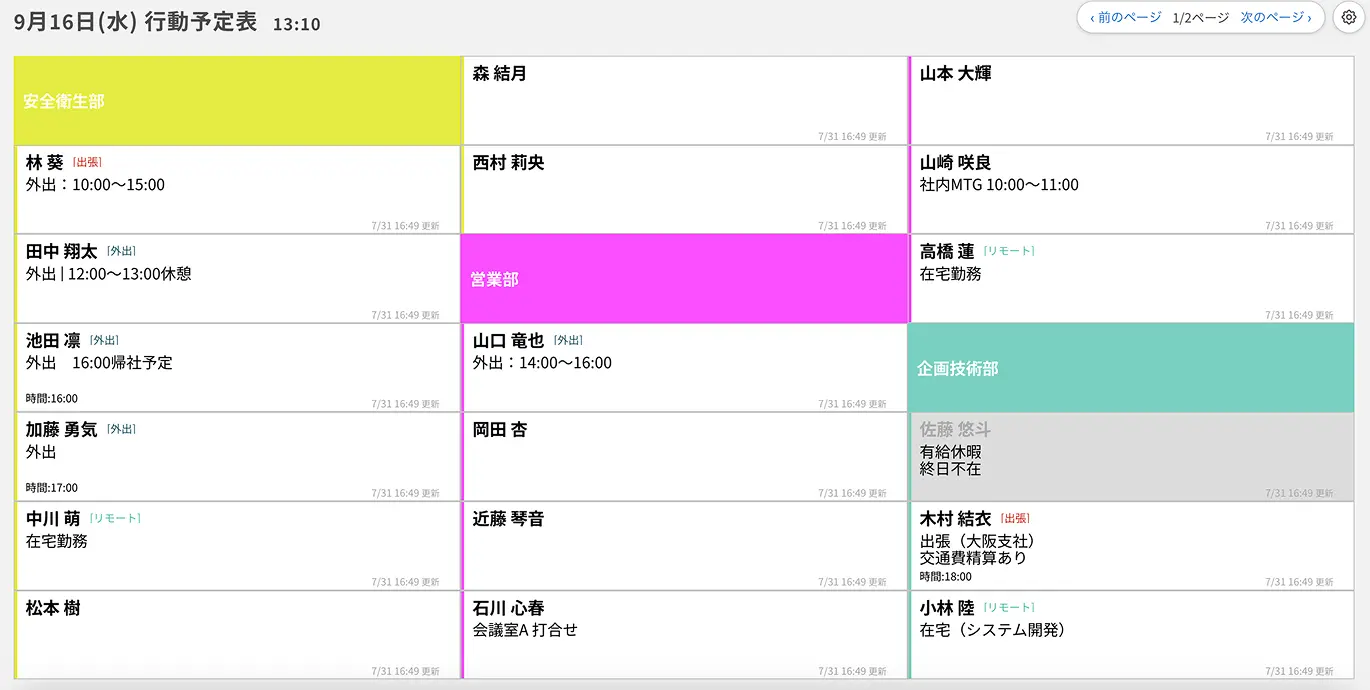Screen dimensions: 1370x690
Task: Open 松本 樹 card
Action: tap(238, 635)
